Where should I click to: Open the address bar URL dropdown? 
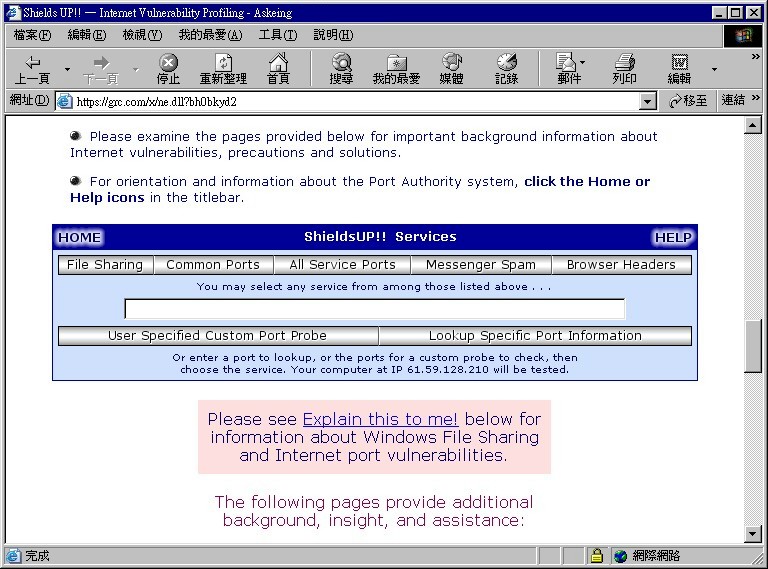(x=648, y=101)
